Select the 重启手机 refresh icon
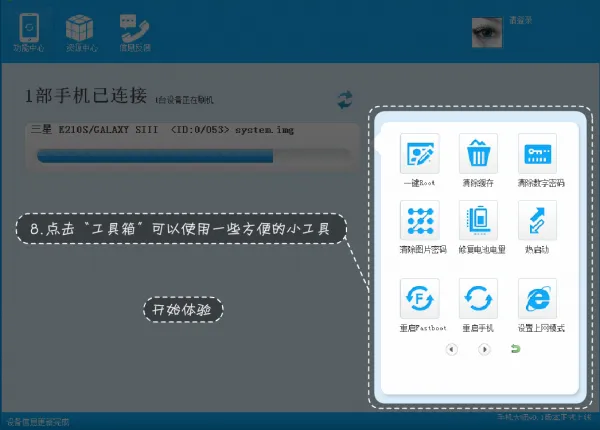Screen dimensions: 600x430 coord(478,298)
